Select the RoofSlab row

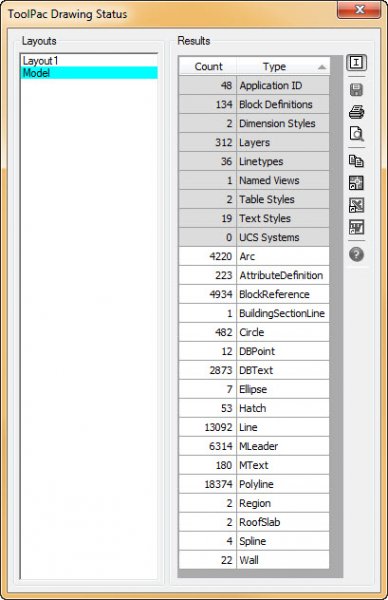[x=254, y=522]
